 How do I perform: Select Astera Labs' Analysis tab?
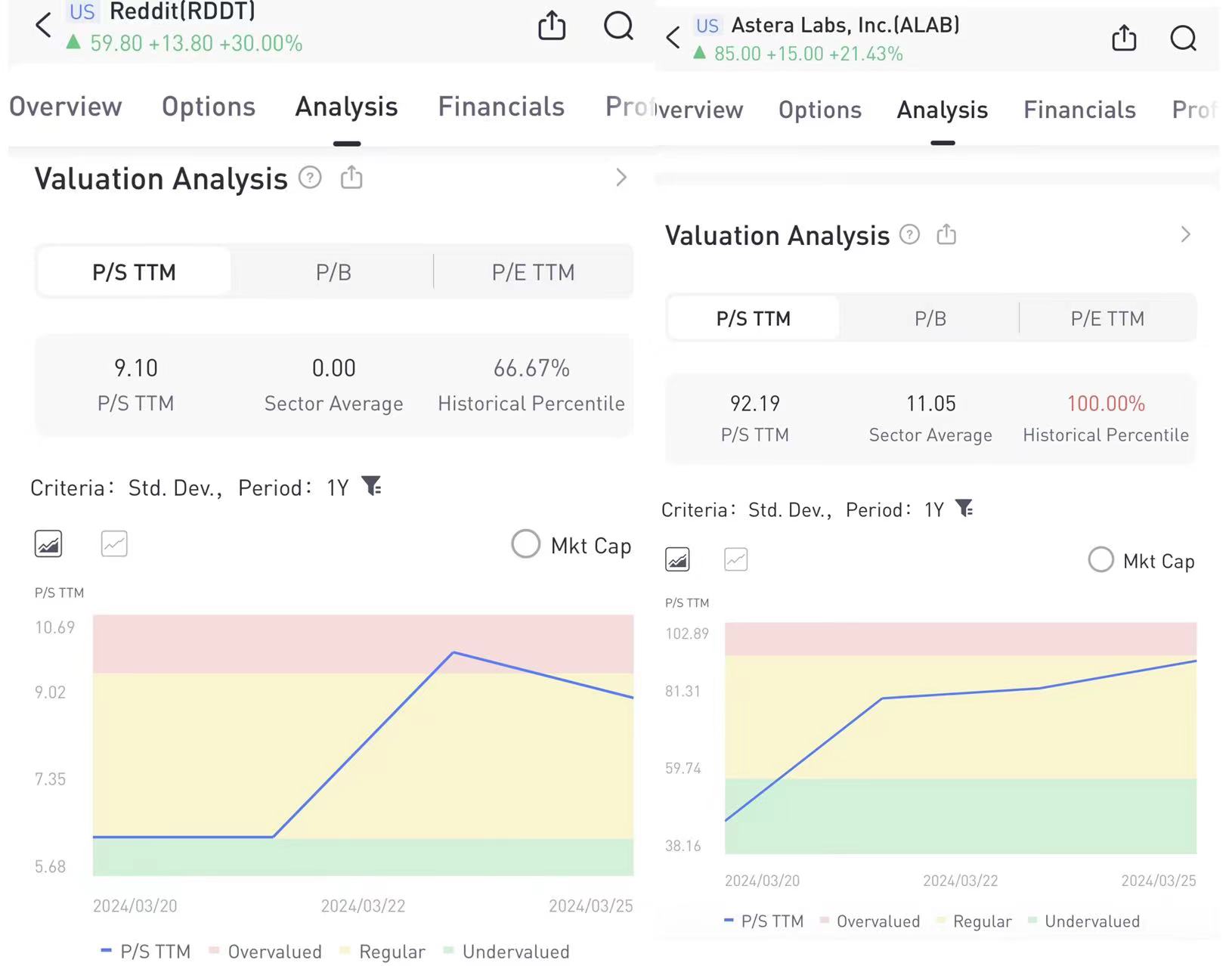943,110
